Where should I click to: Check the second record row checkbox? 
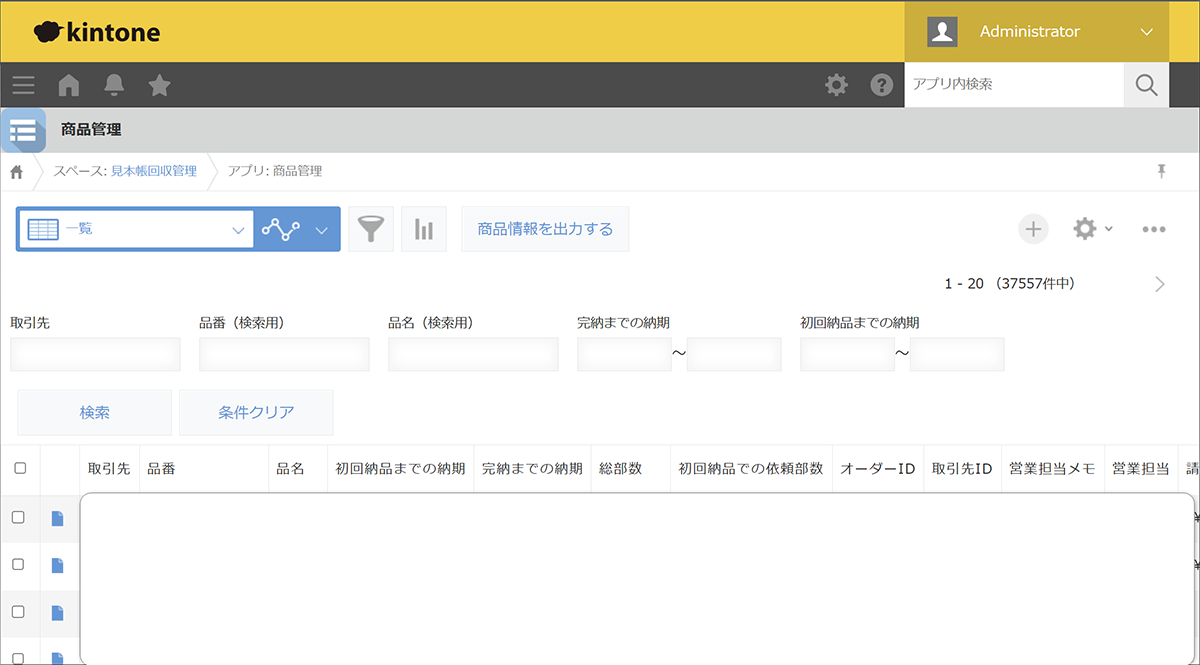pyautogui.click(x=18, y=564)
